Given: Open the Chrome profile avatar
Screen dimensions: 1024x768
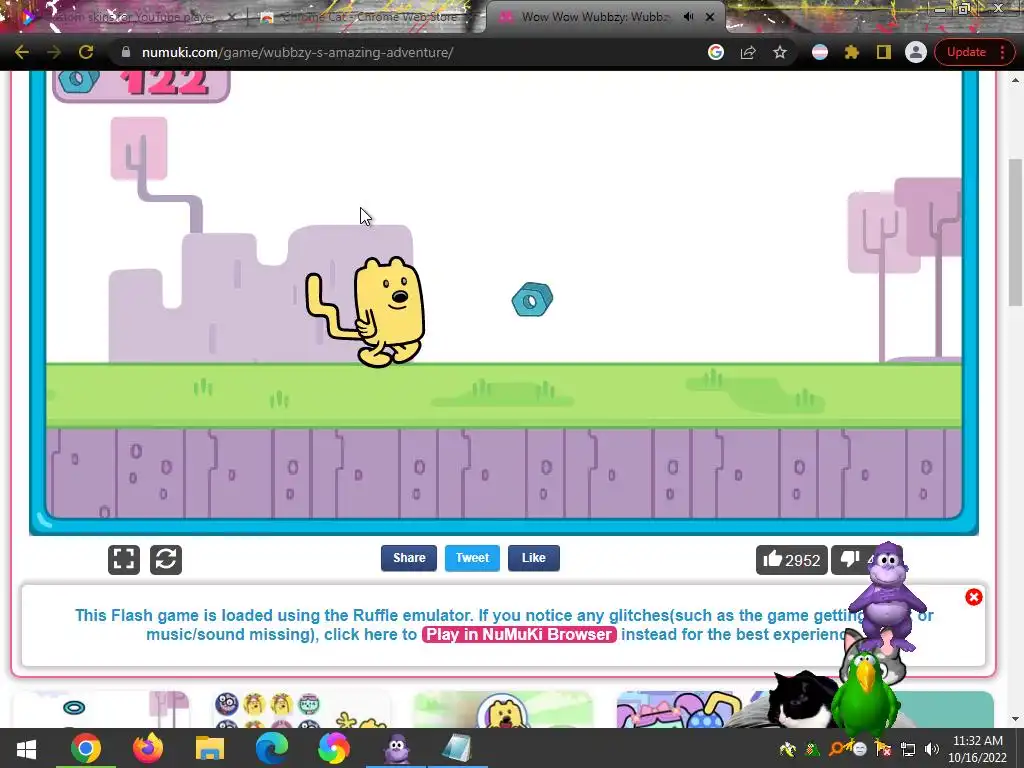Looking at the screenshot, I should (x=916, y=52).
